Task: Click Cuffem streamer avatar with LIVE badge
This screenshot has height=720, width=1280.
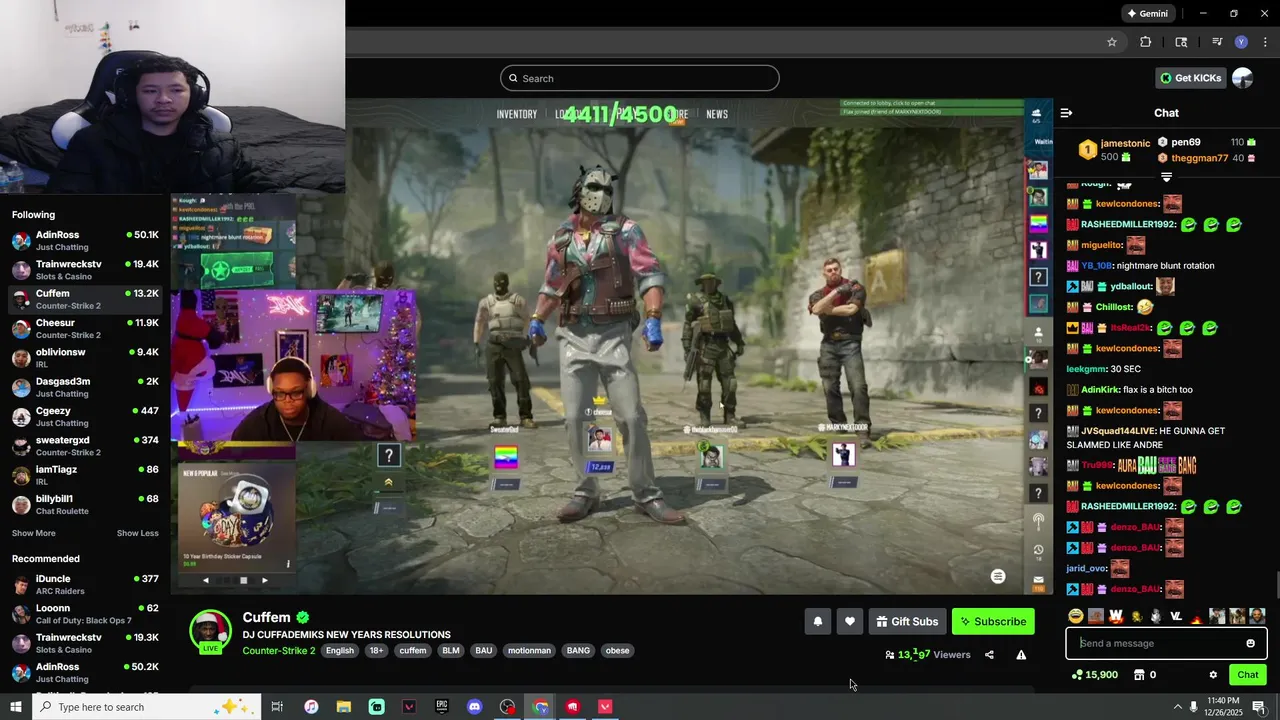Action: click(x=210, y=631)
